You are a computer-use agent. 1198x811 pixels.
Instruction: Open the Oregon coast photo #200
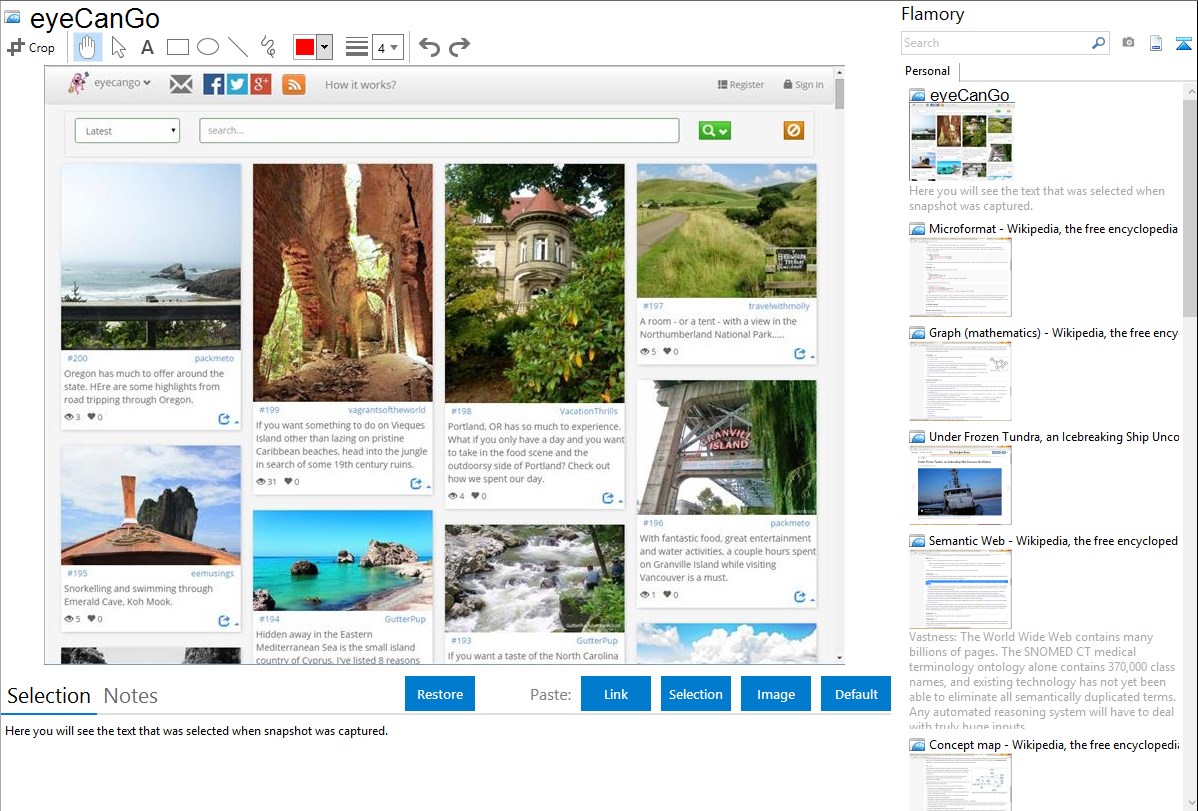(151, 257)
